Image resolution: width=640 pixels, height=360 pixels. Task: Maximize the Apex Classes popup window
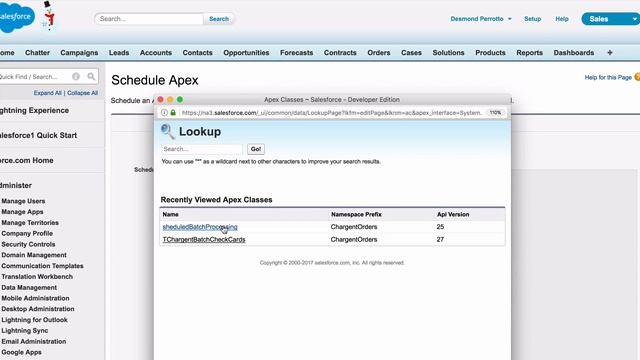pos(180,100)
